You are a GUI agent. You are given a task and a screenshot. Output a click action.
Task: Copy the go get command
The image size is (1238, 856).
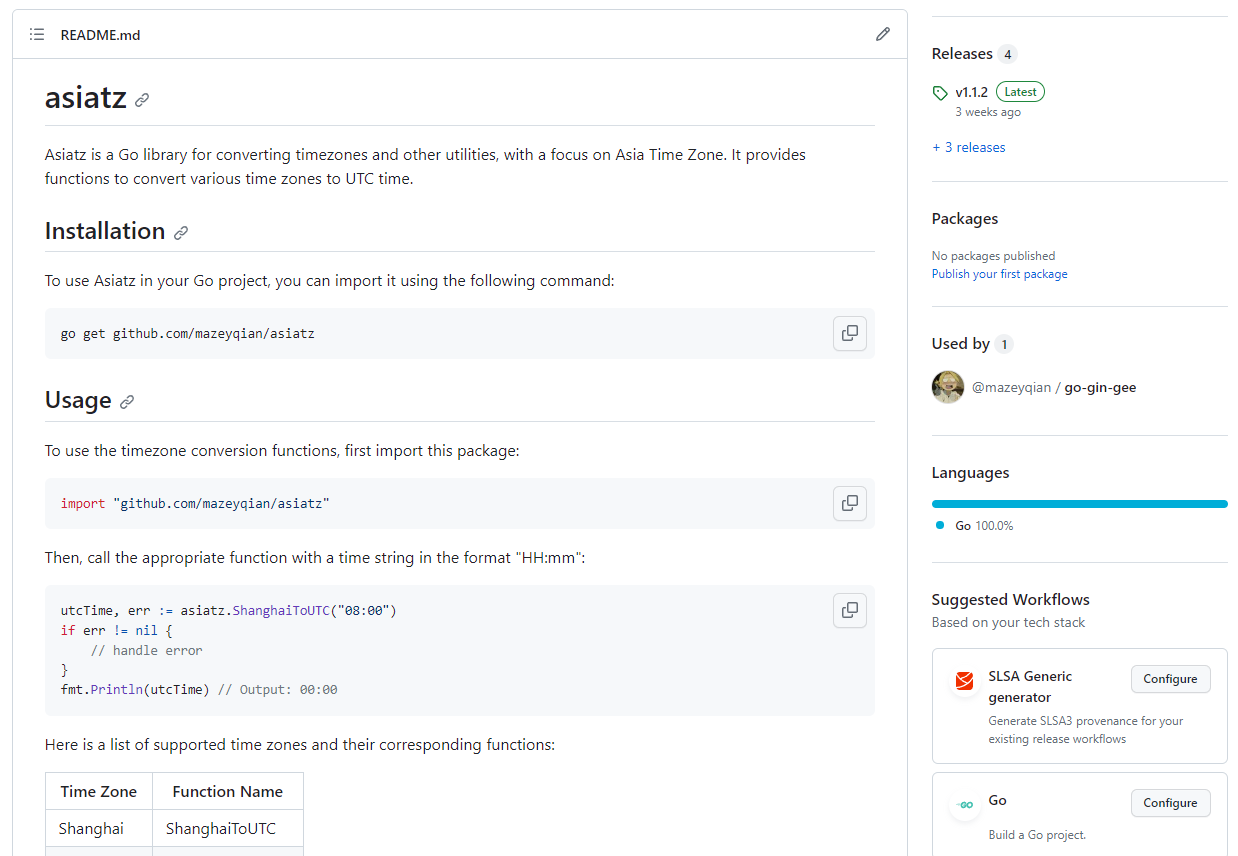click(x=849, y=333)
